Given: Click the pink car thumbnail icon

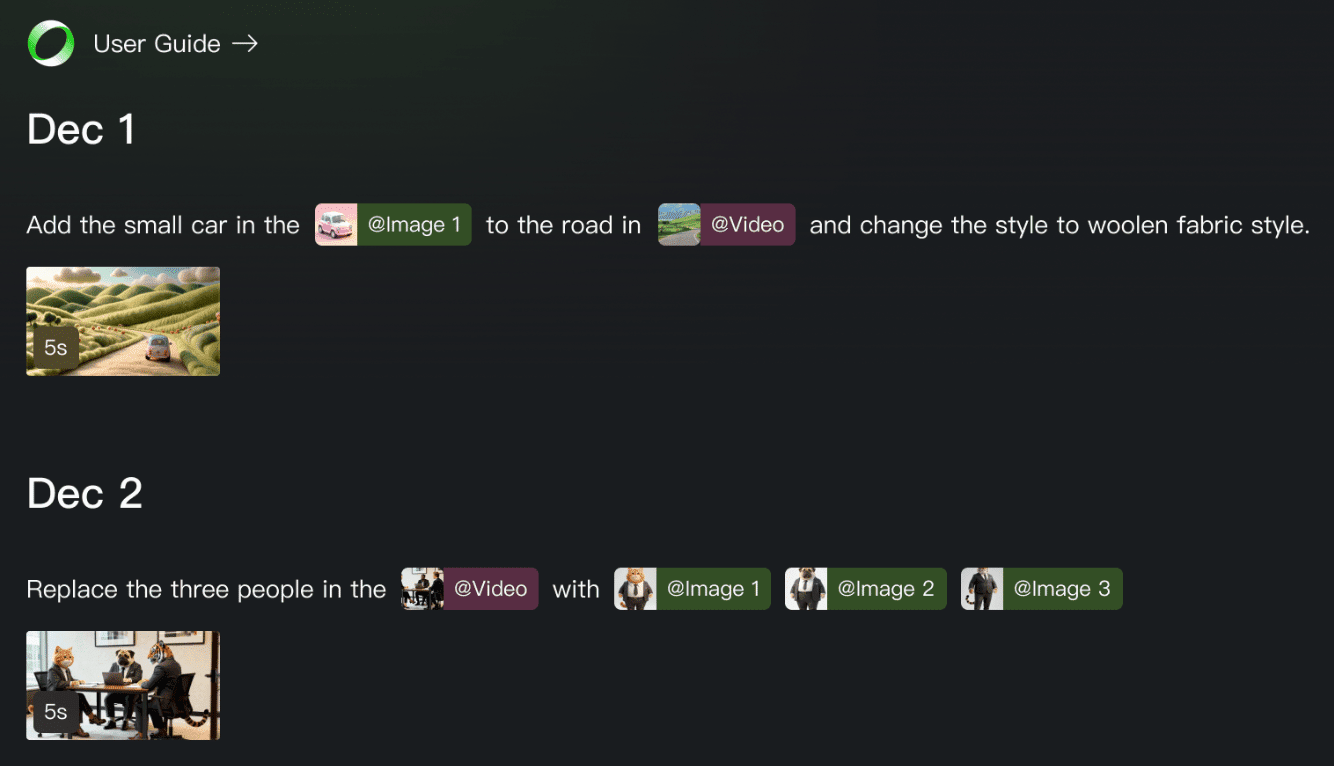Looking at the screenshot, I should coord(336,225).
